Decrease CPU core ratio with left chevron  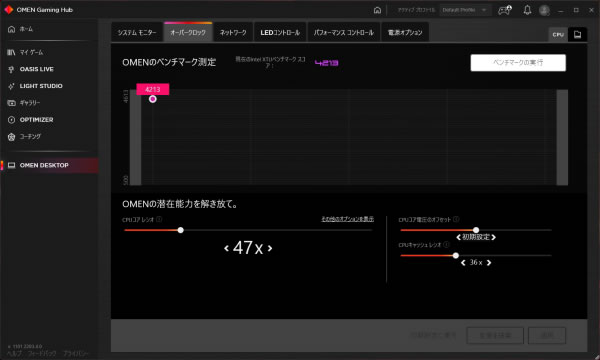click(x=226, y=248)
